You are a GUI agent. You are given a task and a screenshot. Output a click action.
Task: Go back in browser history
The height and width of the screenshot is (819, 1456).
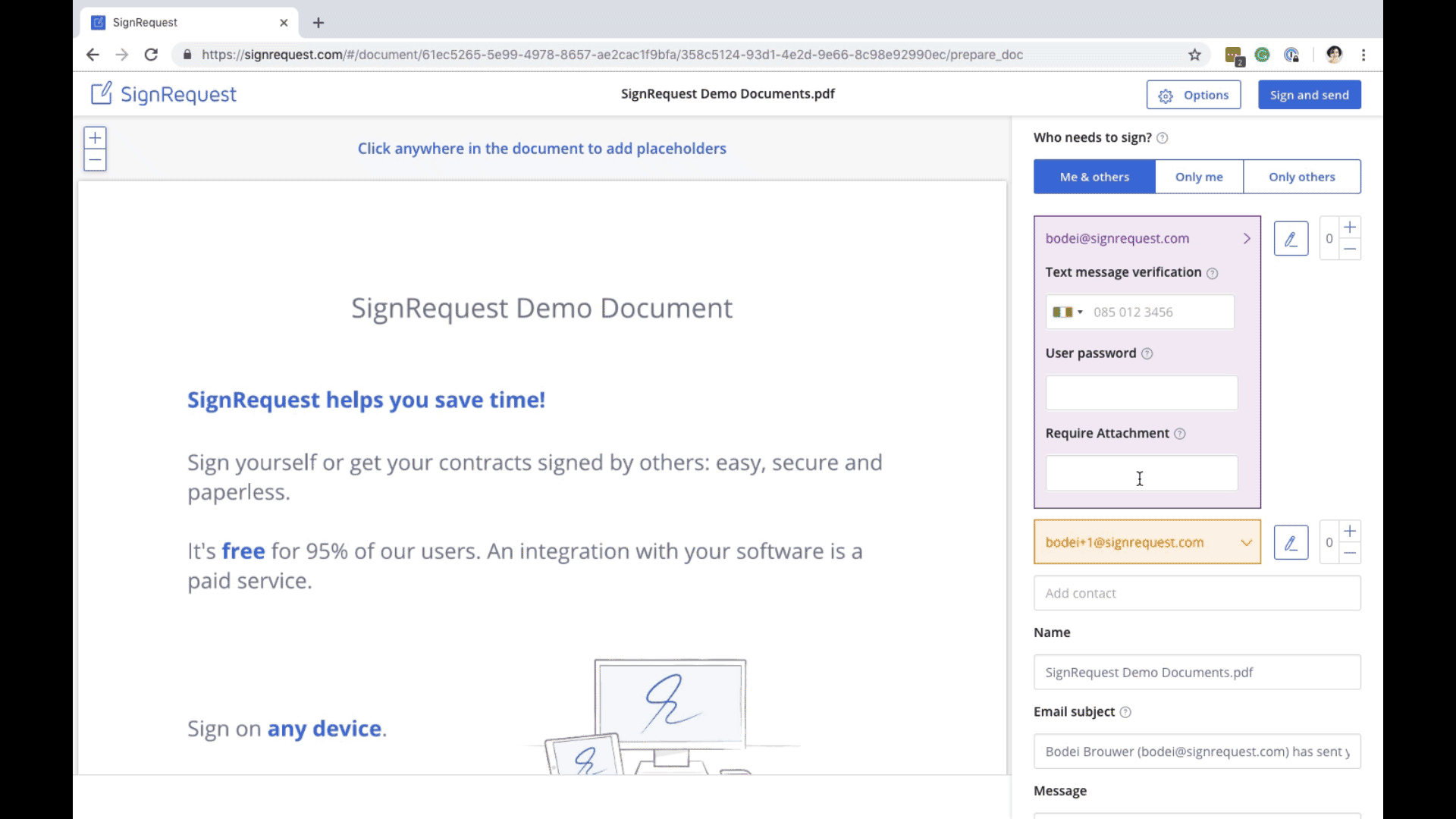click(93, 55)
